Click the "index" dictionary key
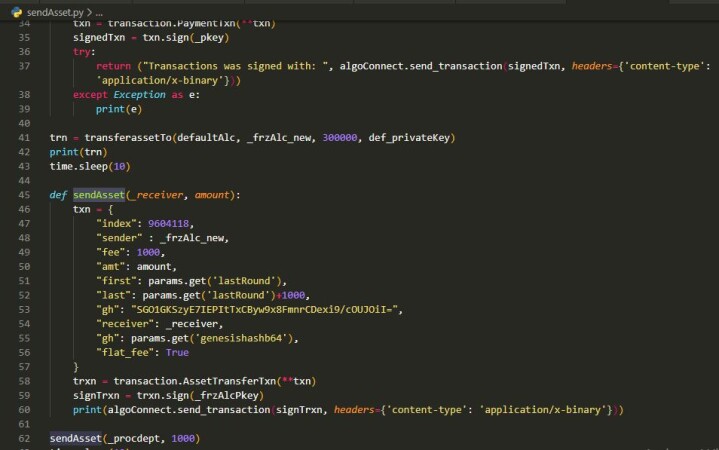719x450 pixels. 116,223
